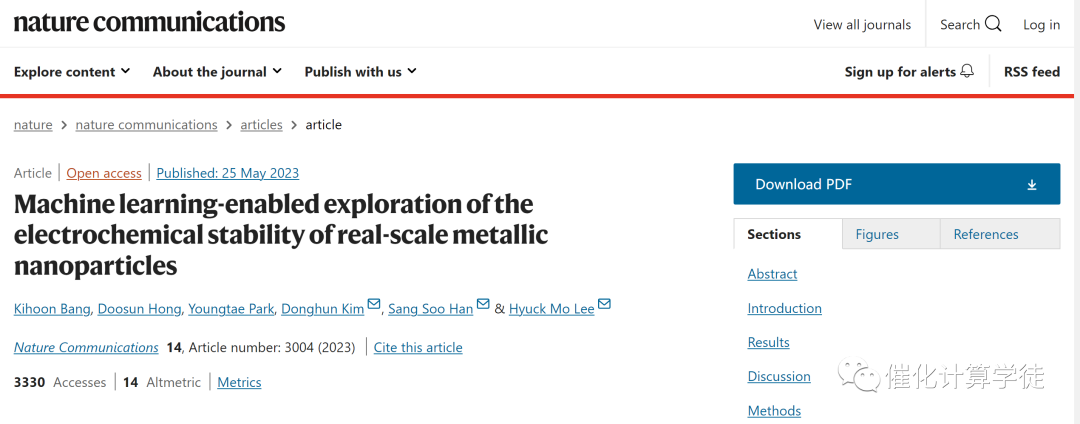Viewport: 1080px width, 424px height.
Task: Click the download arrow icon
Action: tap(1032, 185)
